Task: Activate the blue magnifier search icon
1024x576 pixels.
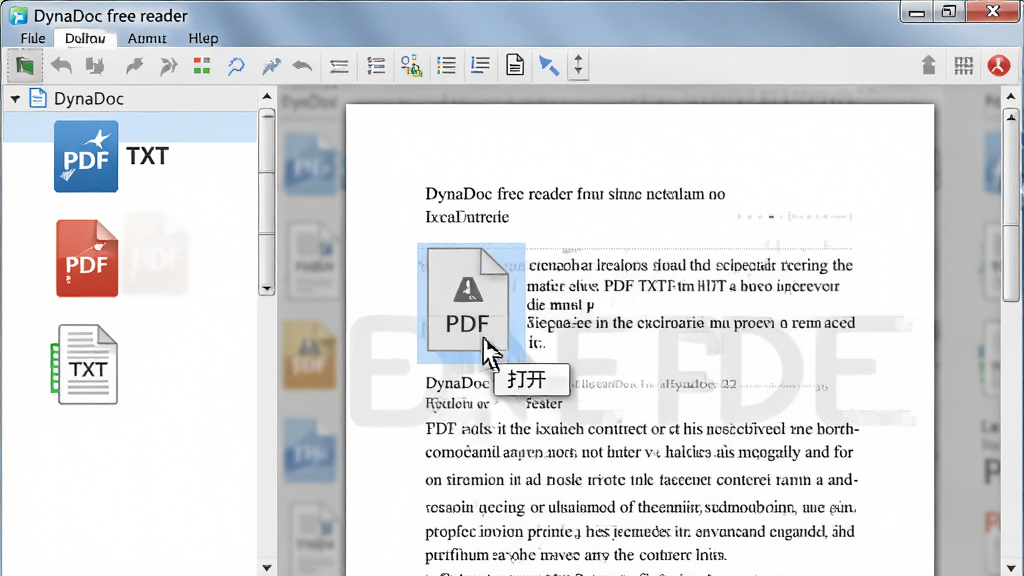Action: click(236, 65)
